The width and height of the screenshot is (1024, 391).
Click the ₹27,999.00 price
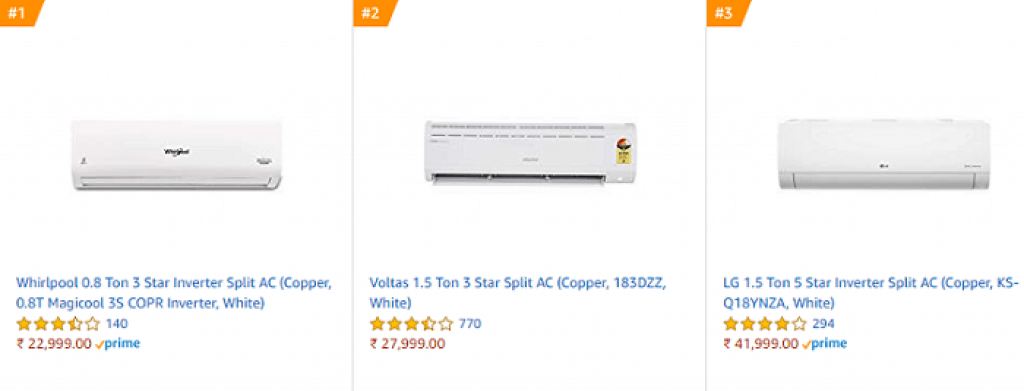408,344
